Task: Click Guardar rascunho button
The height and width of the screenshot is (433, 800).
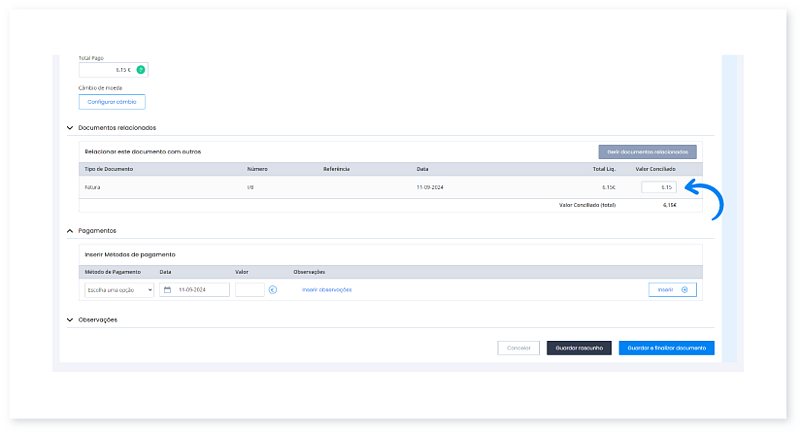Action: (x=578, y=348)
